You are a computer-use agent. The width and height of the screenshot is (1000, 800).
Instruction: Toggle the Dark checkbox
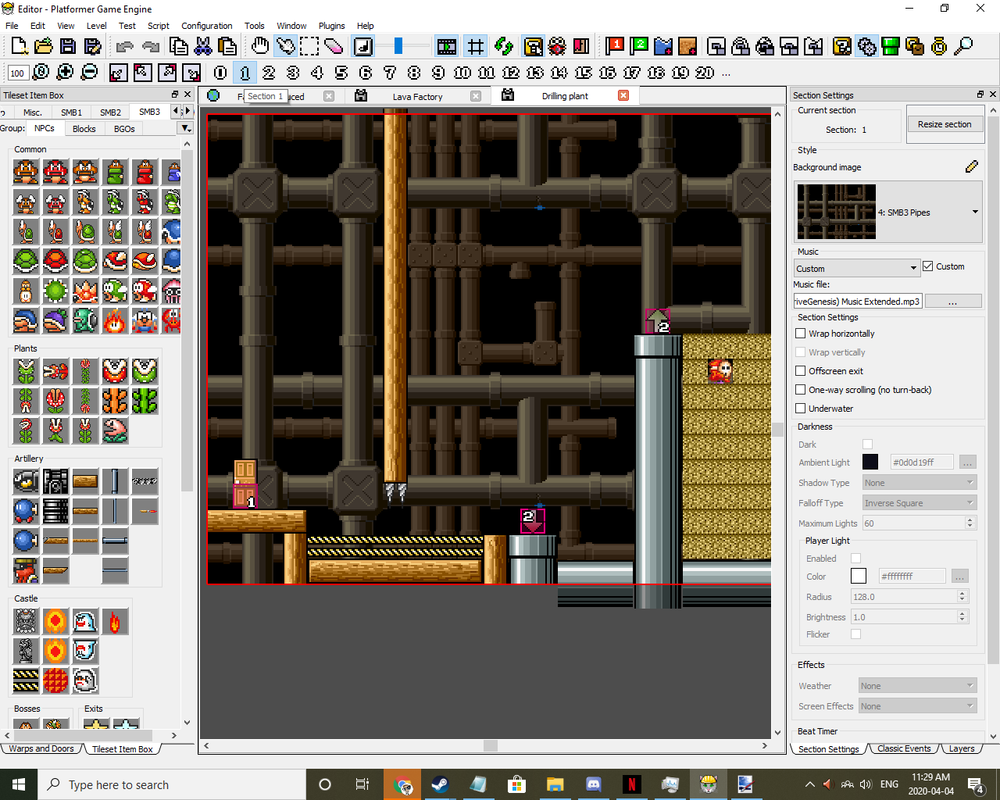pos(867,444)
